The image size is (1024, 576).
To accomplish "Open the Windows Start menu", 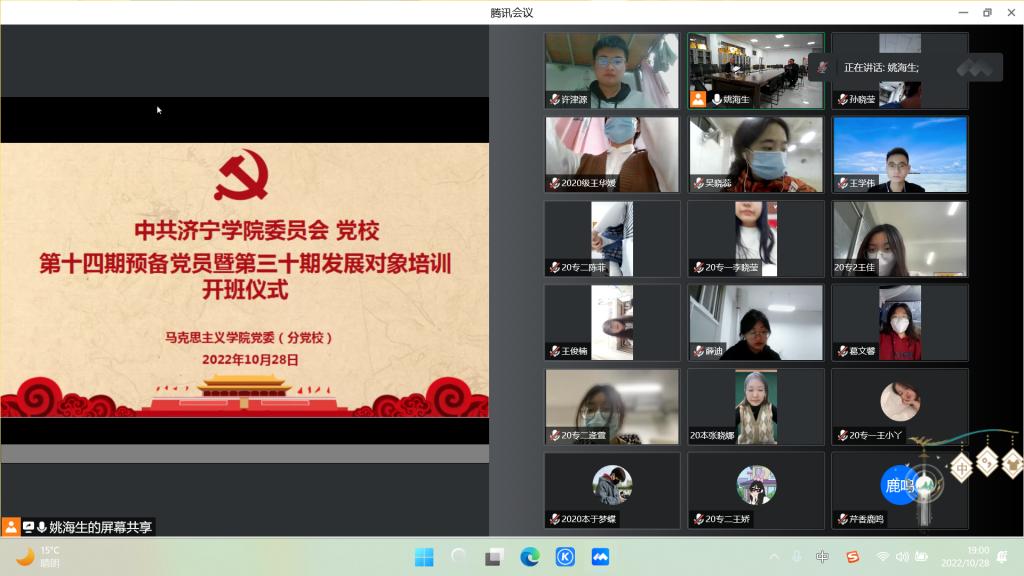I will [x=424, y=557].
